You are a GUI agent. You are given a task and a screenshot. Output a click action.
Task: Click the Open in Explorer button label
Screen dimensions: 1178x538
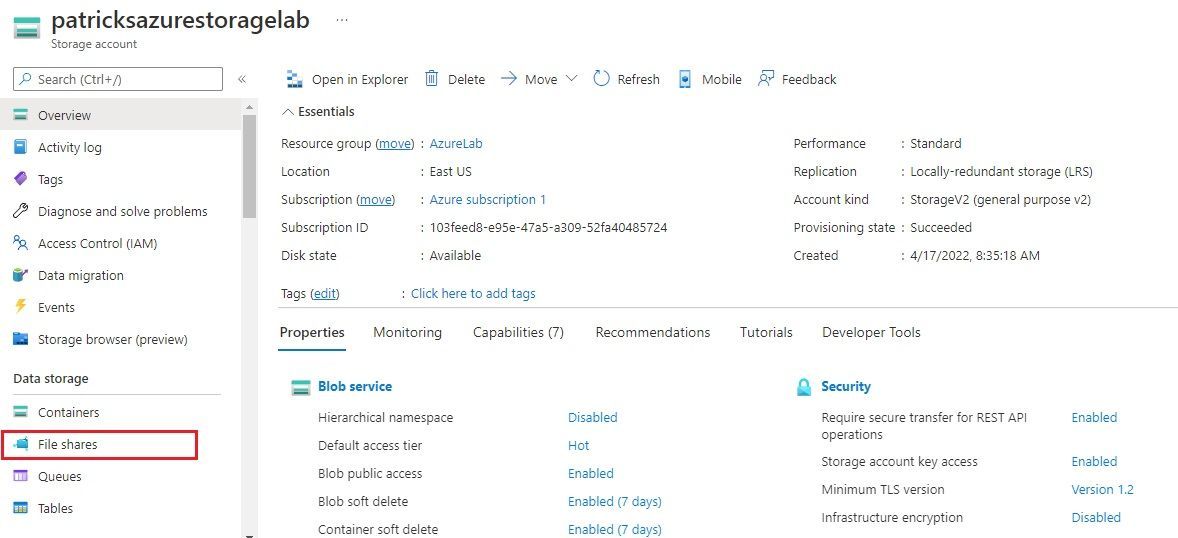coord(360,80)
